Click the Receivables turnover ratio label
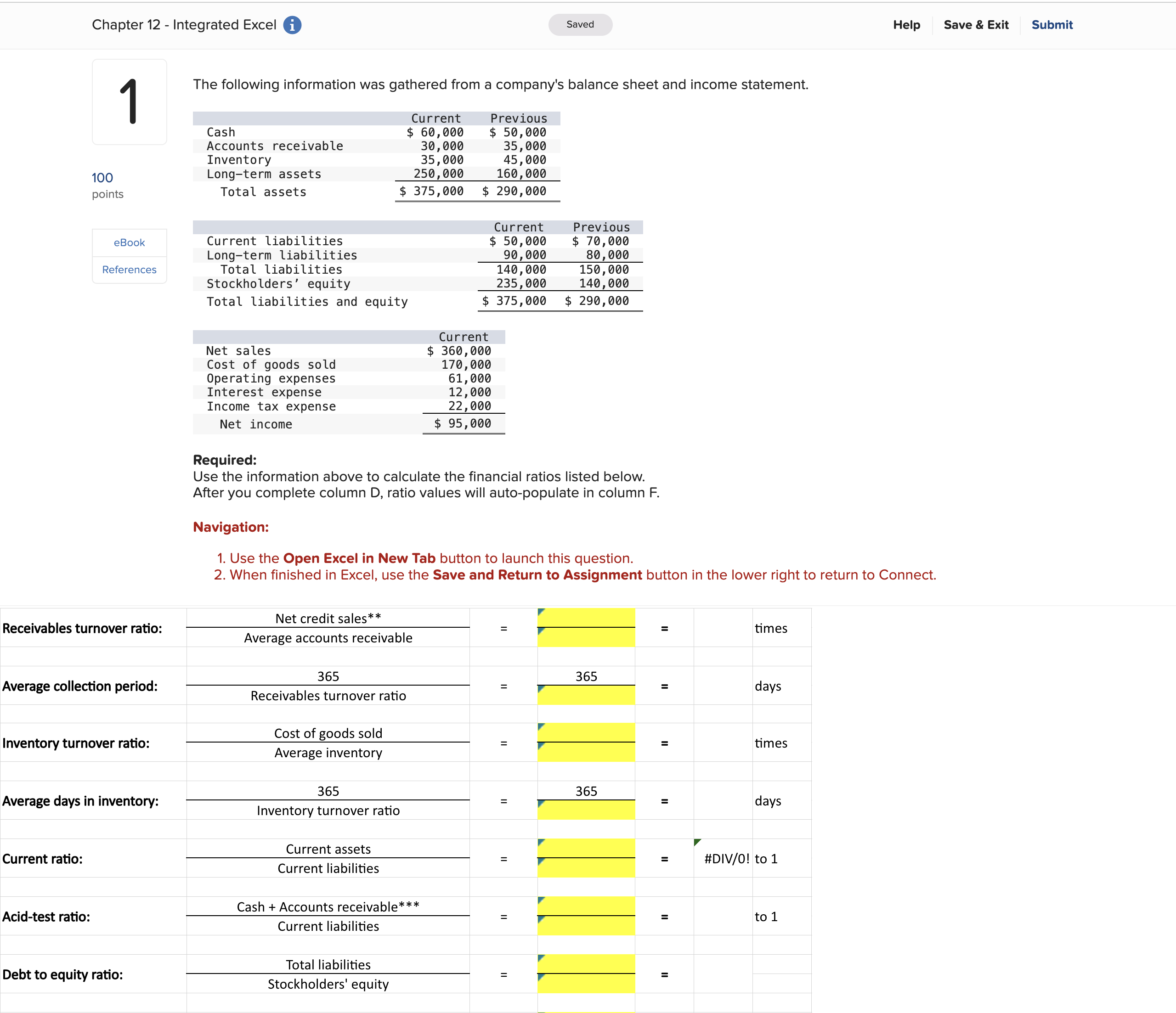 82,628
